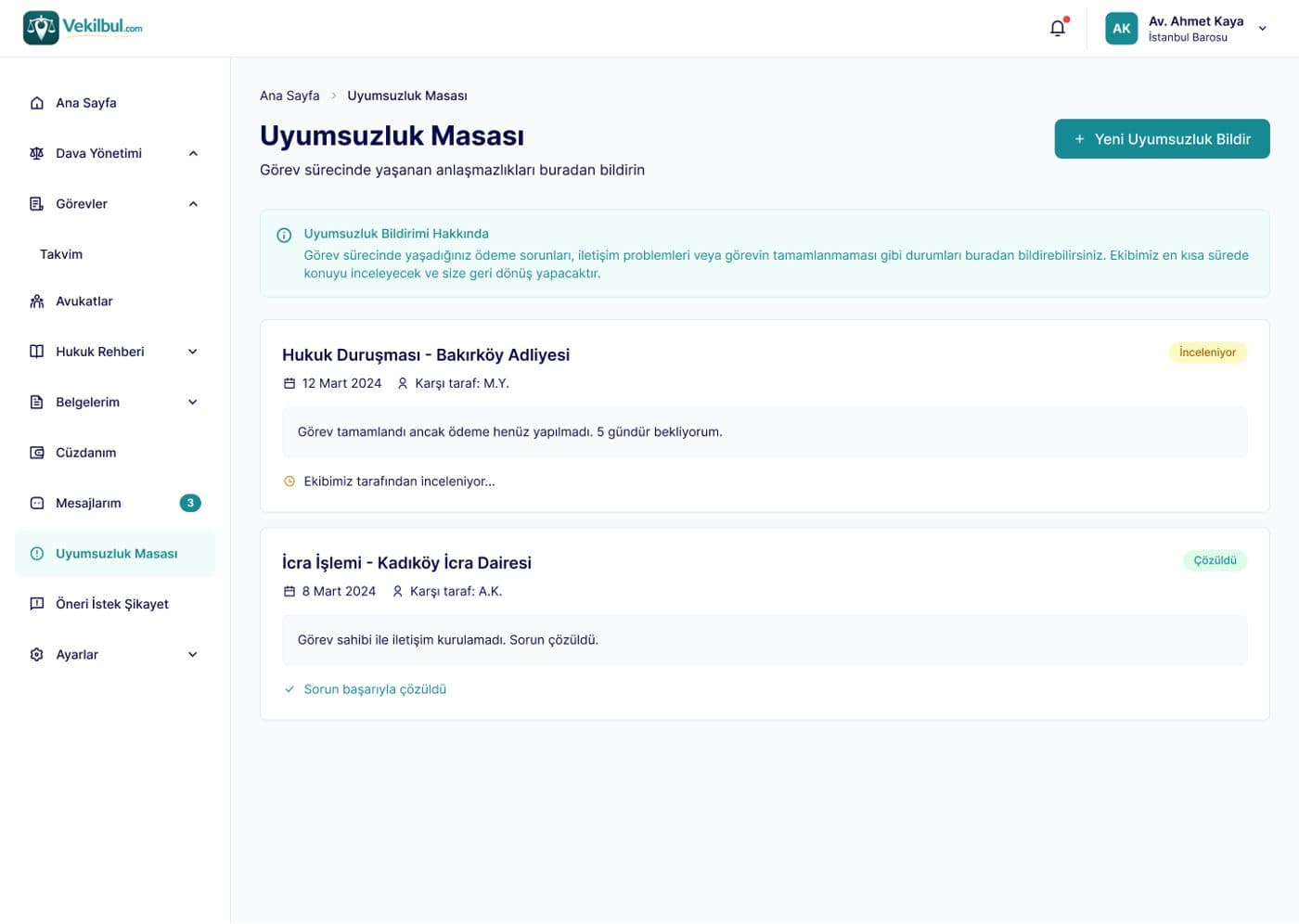
Task: Open the Hukuk Duruşması - Bakırköy Adliyesi card
Action: pyautogui.click(x=765, y=416)
